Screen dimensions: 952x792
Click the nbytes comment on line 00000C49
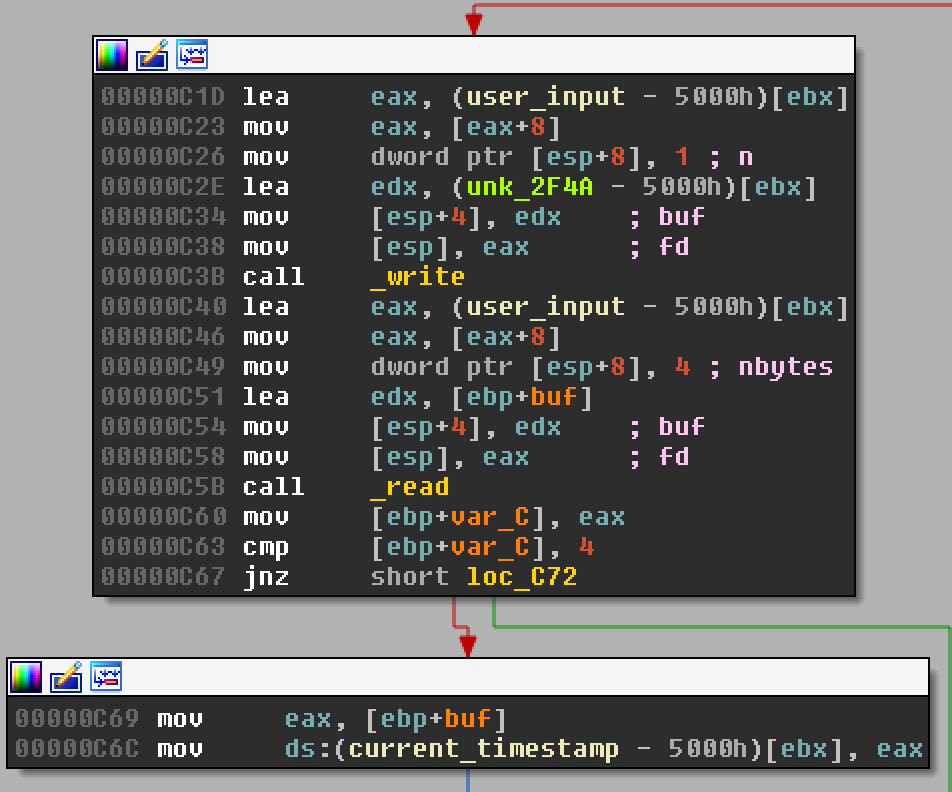pos(785,367)
